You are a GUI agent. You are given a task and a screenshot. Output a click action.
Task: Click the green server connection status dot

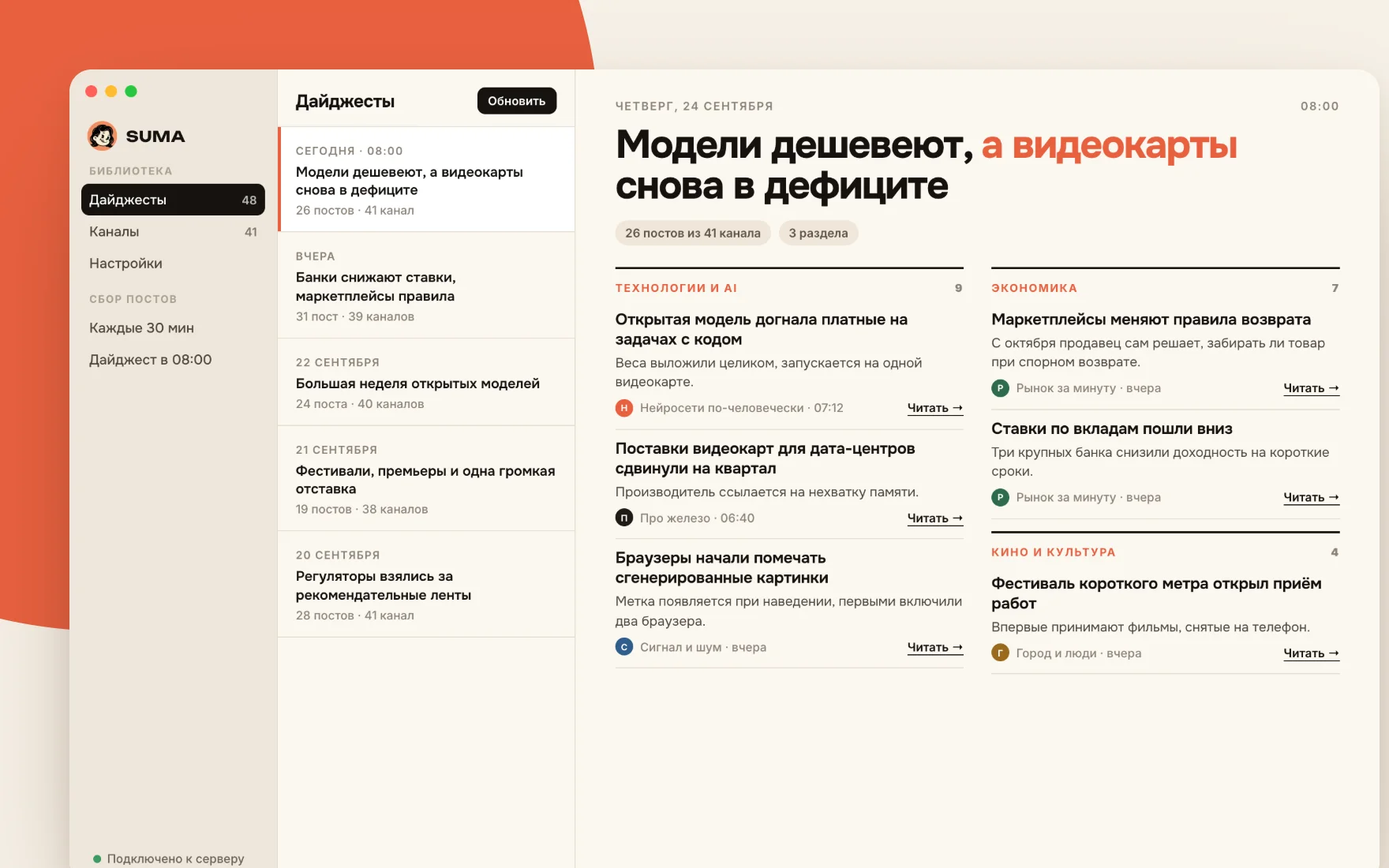pyautogui.click(x=97, y=859)
